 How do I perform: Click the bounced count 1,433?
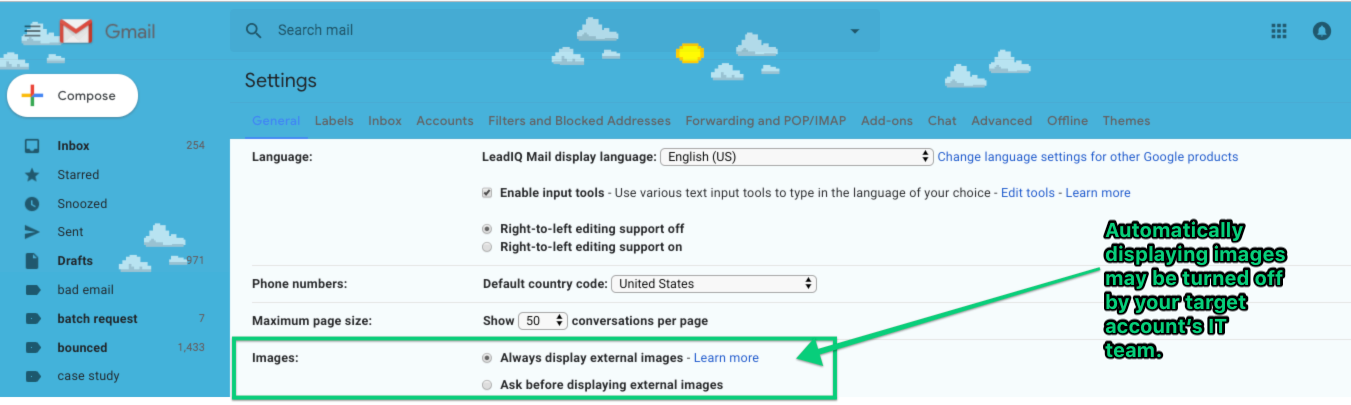click(x=191, y=348)
